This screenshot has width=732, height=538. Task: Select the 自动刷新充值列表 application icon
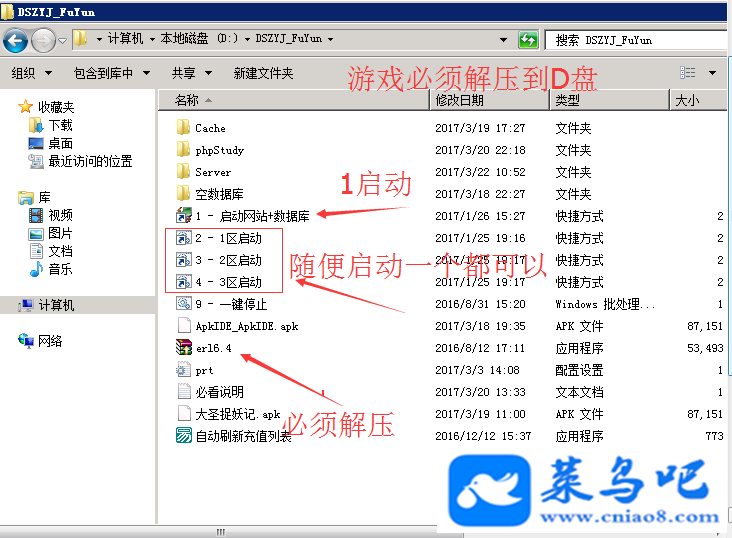click(x=184, y=436)
